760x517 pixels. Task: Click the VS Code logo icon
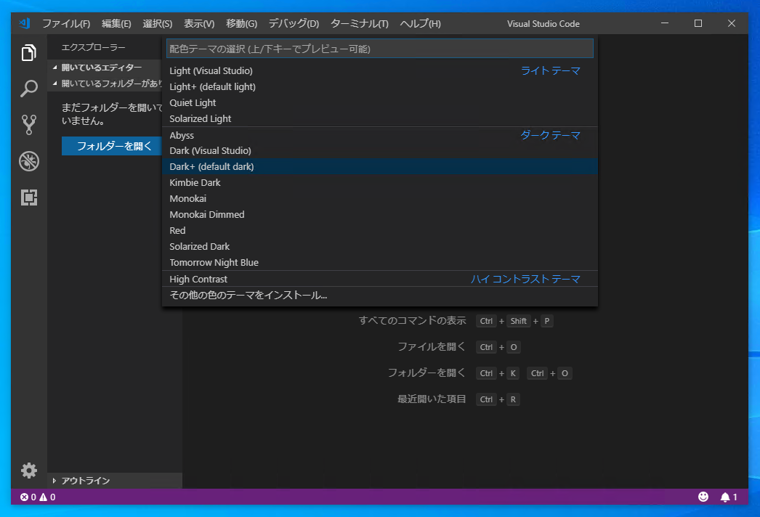pos(24,23)
